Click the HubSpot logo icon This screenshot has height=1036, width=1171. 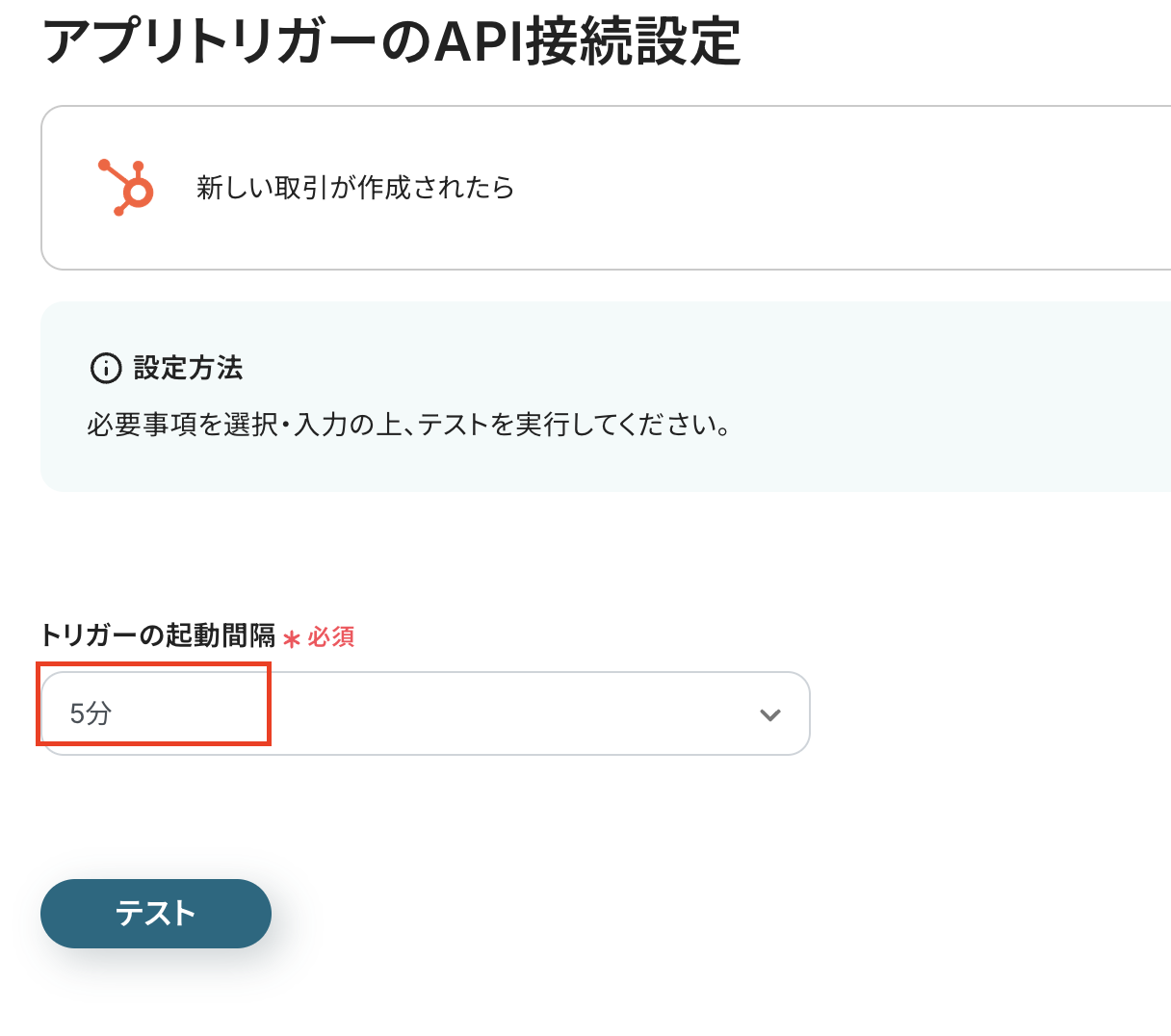point(126,188)
